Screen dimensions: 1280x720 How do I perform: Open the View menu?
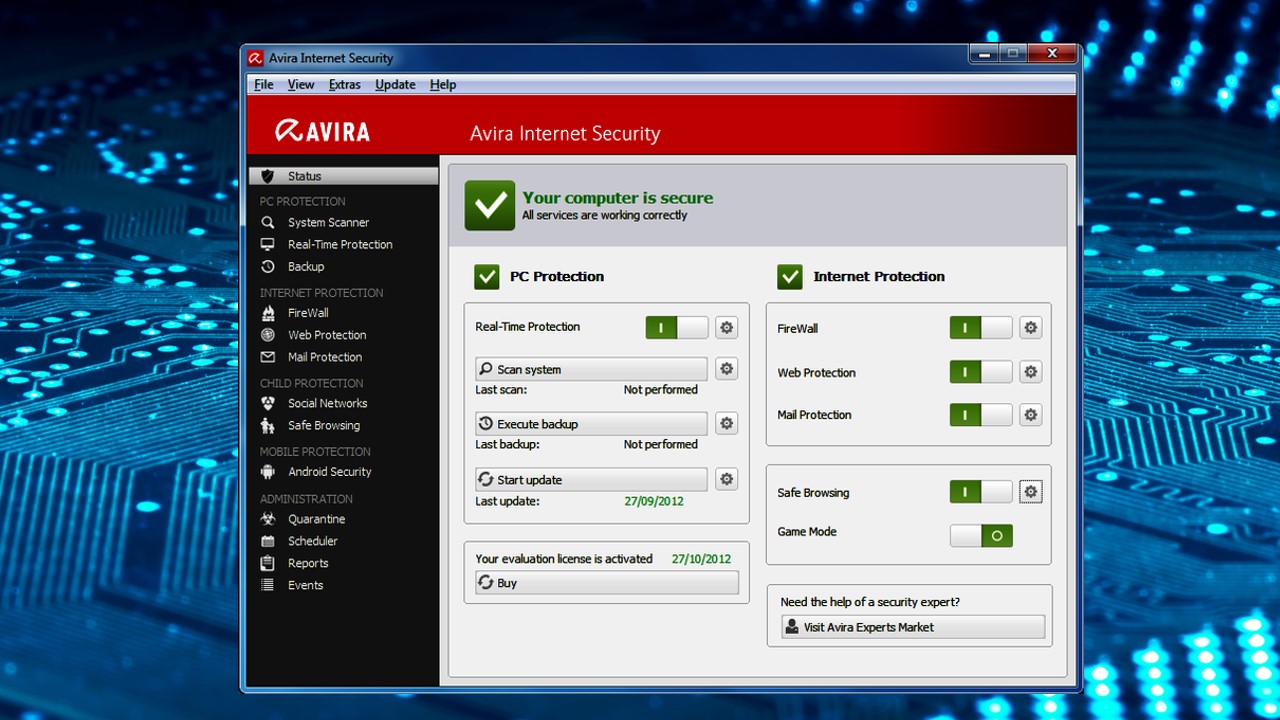click(x=301, y=85)
